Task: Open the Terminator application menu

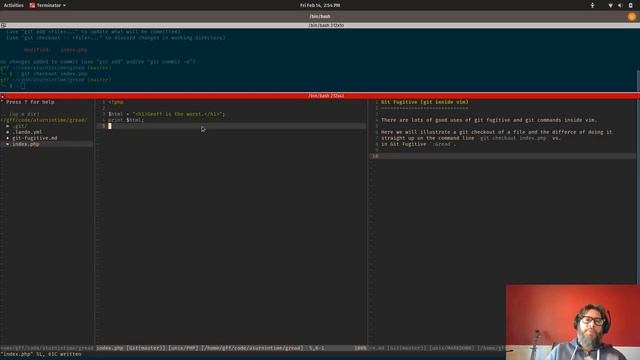Action: pyautogui.click(x=48, y=5)
